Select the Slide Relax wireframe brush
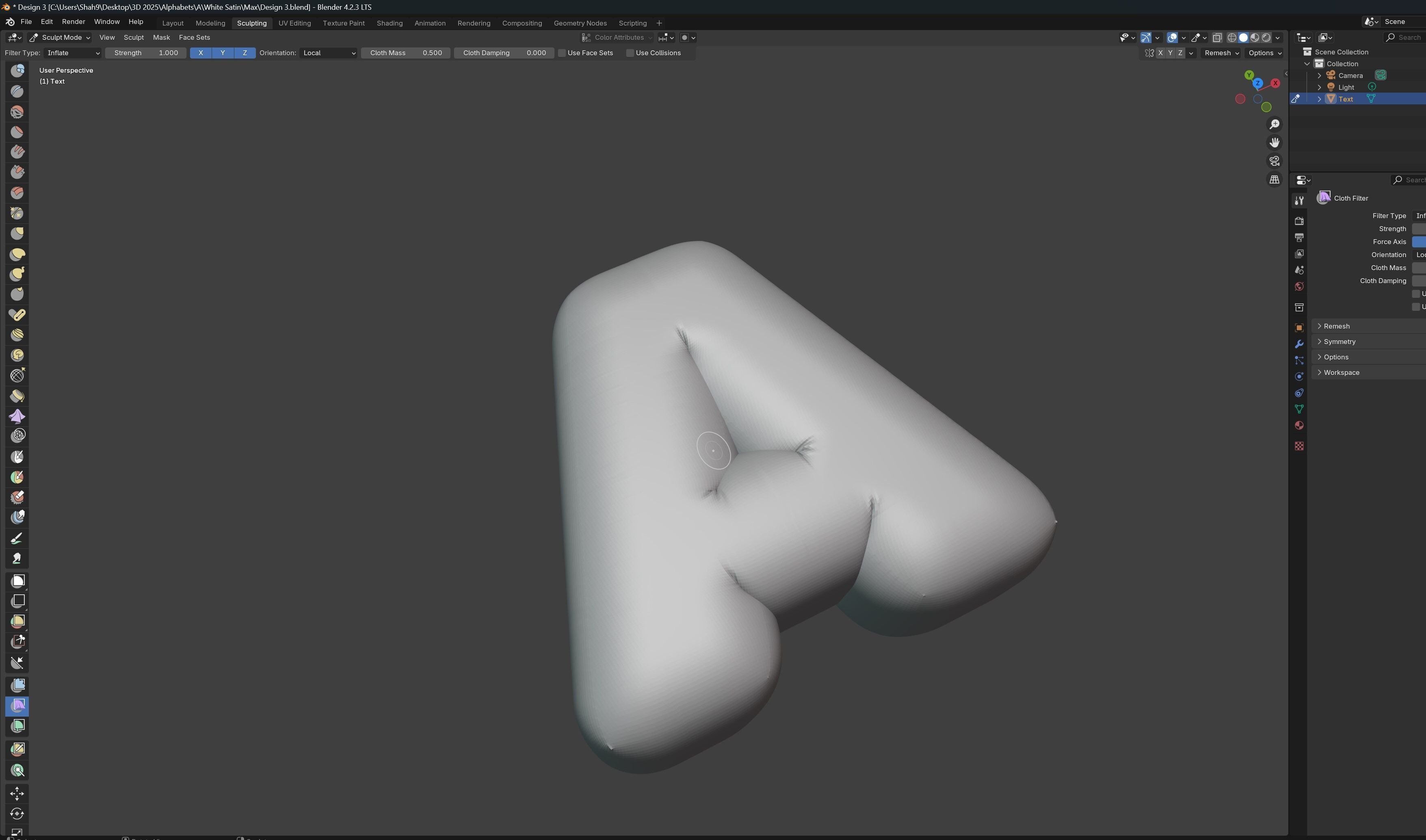This screenshot has height=840, width=1426. click(17, 376)
